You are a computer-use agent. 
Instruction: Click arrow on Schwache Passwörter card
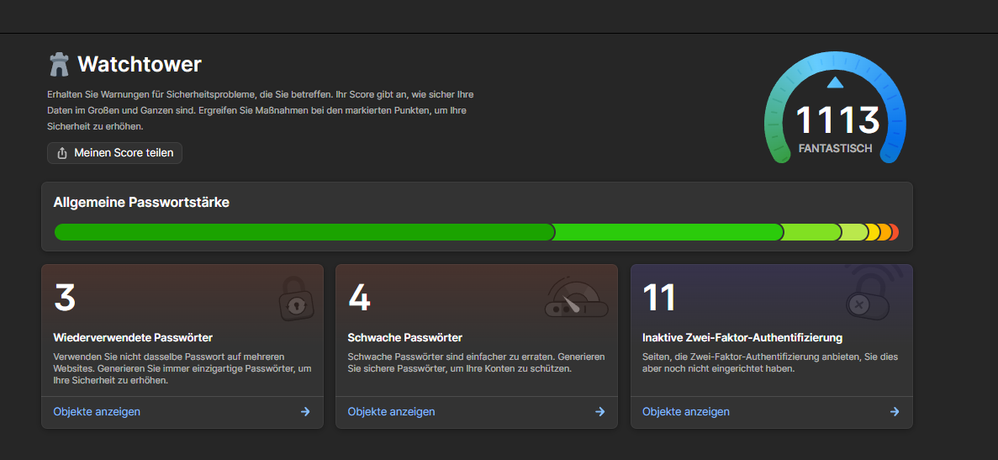(x=600, y=411)
